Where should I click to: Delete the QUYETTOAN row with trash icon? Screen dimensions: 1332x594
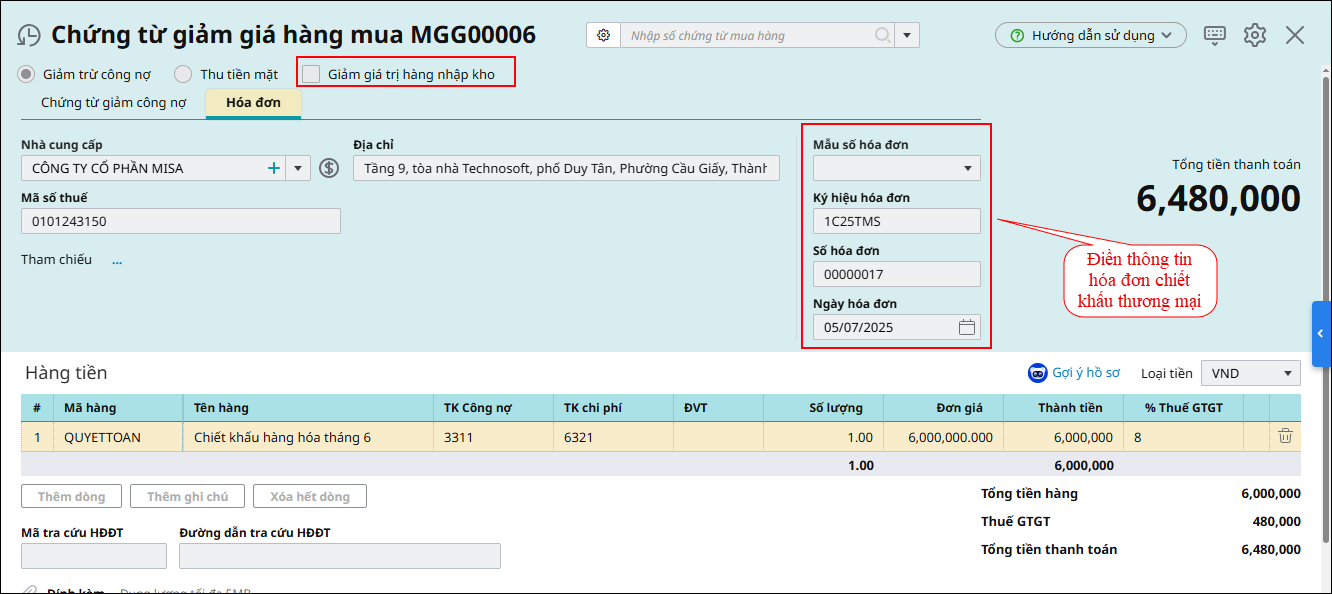click(1285, 436)
